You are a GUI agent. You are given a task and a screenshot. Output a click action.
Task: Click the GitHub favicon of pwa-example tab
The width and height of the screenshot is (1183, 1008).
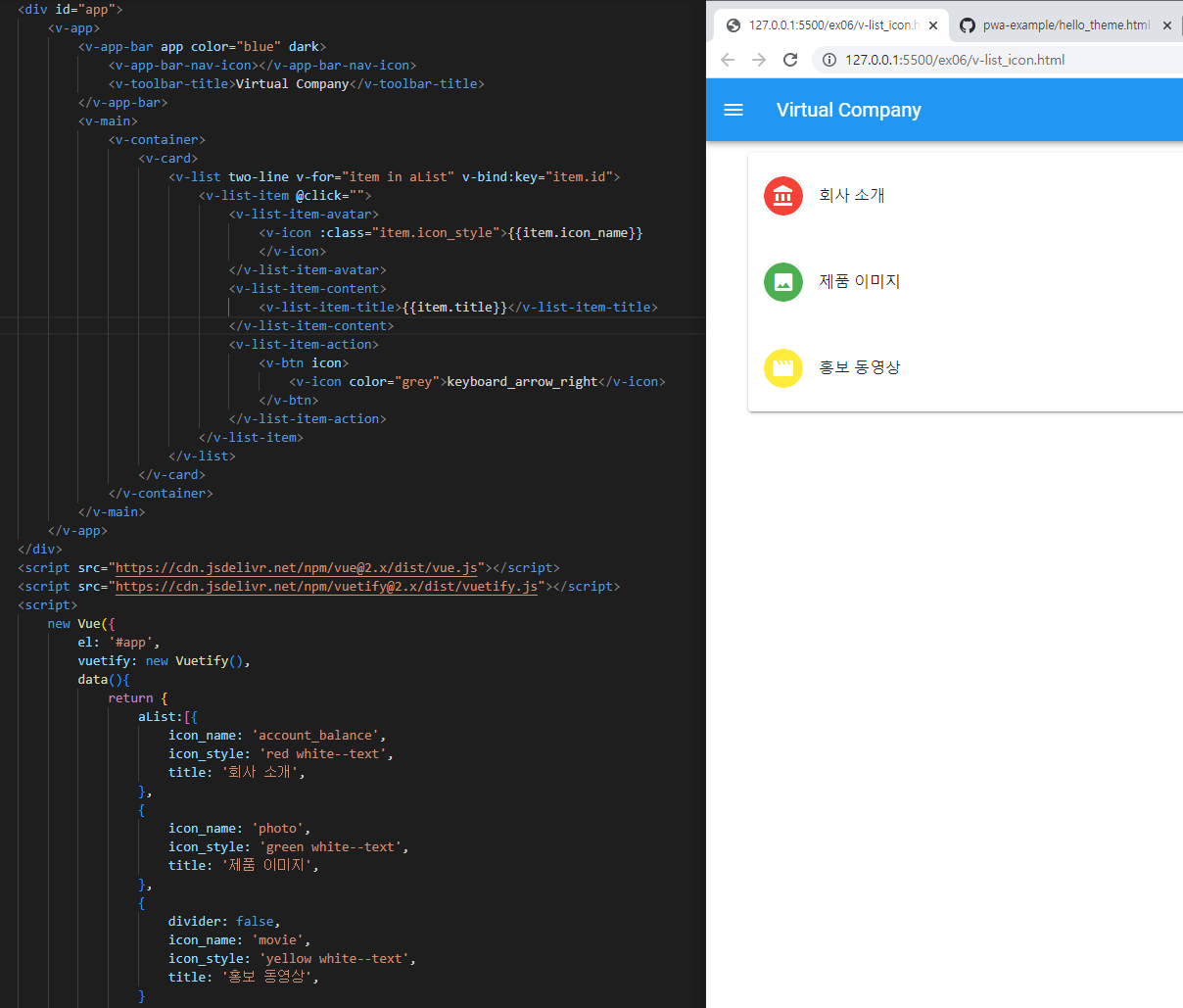[968, 25]
